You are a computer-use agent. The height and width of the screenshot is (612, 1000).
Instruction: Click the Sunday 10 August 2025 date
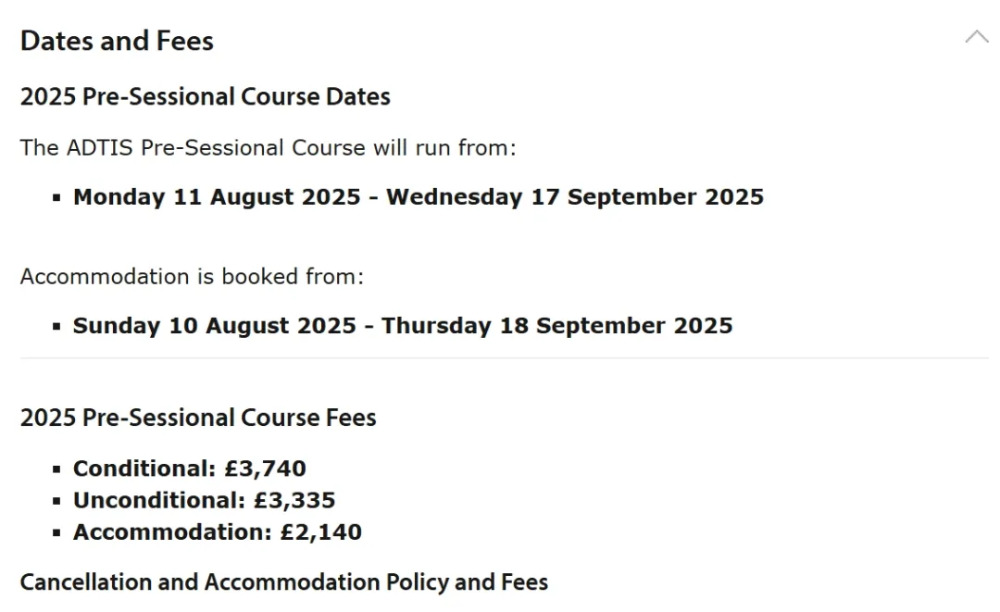coord(214,326)
